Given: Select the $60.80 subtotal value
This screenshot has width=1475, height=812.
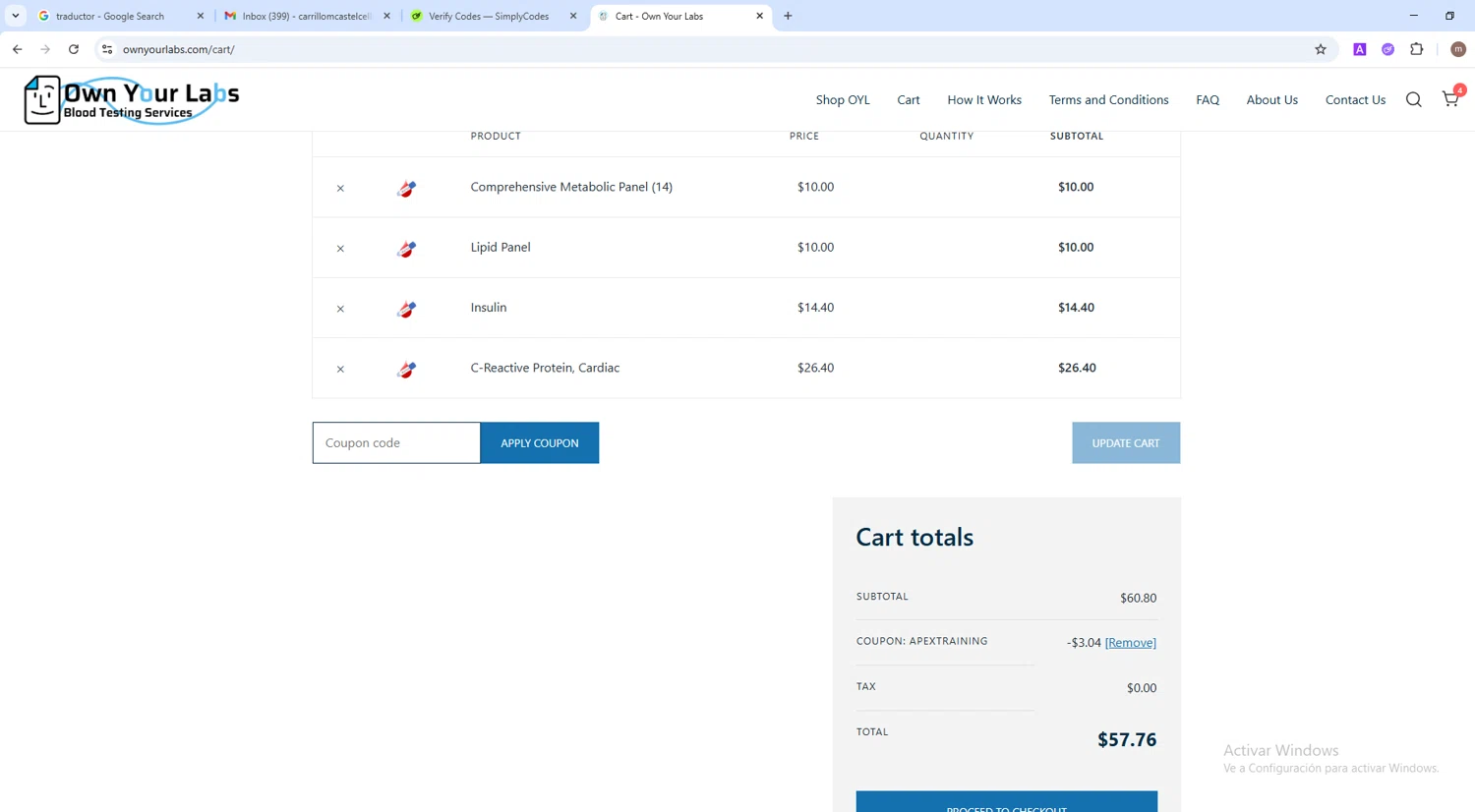Looking at the screenshot, I should tap(1138, 598).
